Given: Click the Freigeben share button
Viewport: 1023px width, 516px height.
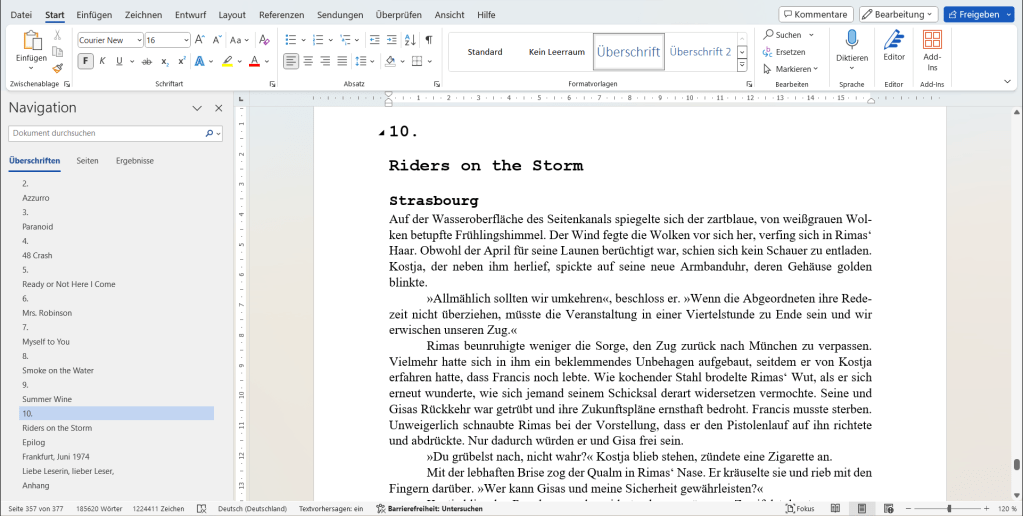Looking at the screenshot, I should pyautogui.click(x=979, y=15).
